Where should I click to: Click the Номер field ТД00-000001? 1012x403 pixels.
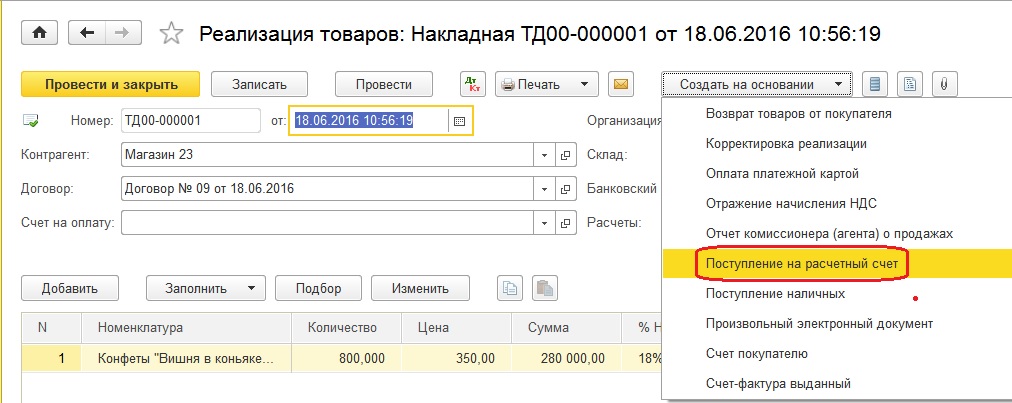pyautogui.click(x=191, y=121)
